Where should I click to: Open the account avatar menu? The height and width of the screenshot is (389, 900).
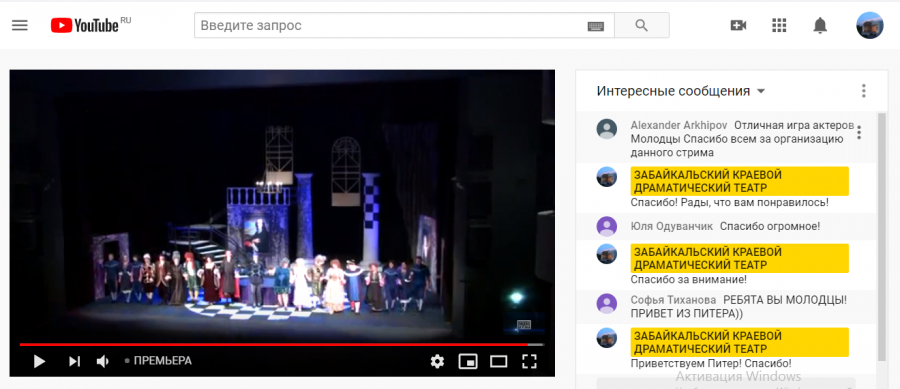870,25
